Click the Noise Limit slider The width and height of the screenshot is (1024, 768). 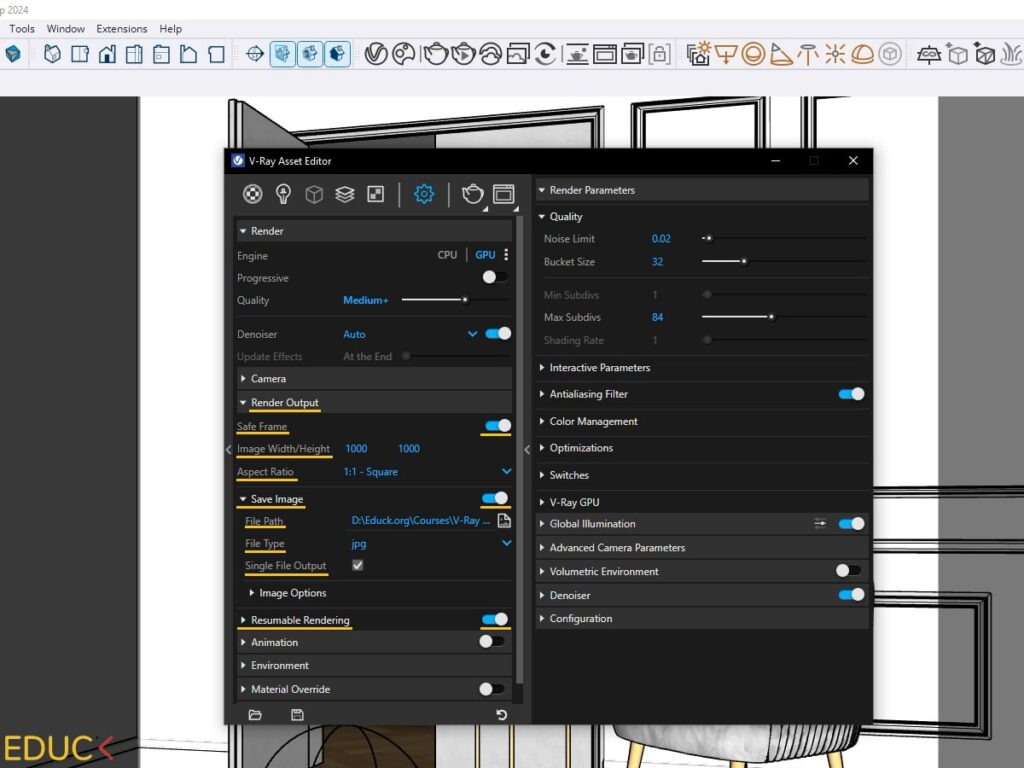708,239
